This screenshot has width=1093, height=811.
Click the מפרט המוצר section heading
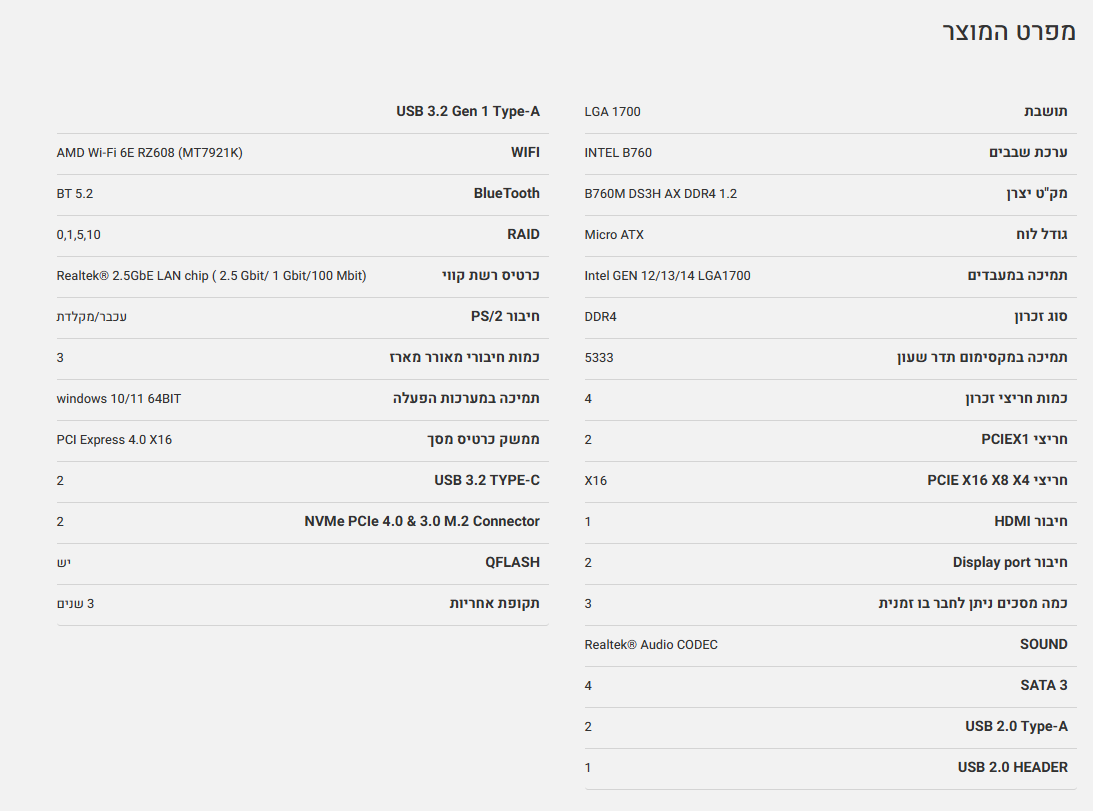click(1009, 31)
